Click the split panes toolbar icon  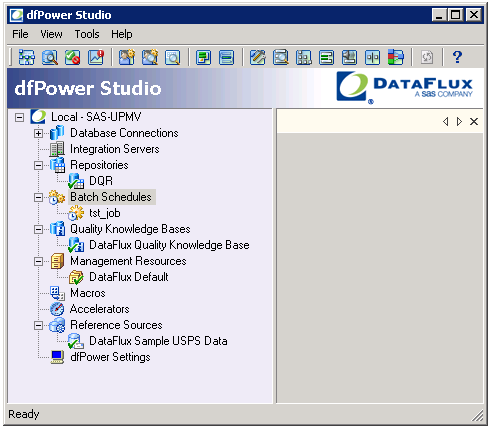click(373, 57)
